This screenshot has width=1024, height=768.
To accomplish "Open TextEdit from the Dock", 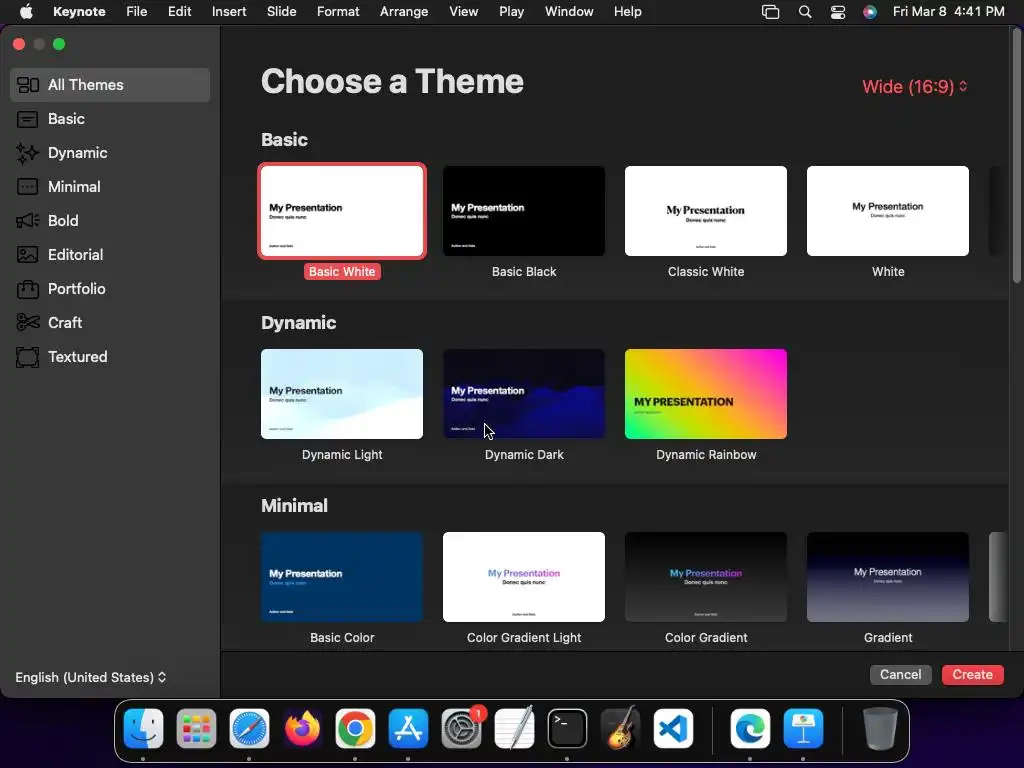I will pos(514,728).
